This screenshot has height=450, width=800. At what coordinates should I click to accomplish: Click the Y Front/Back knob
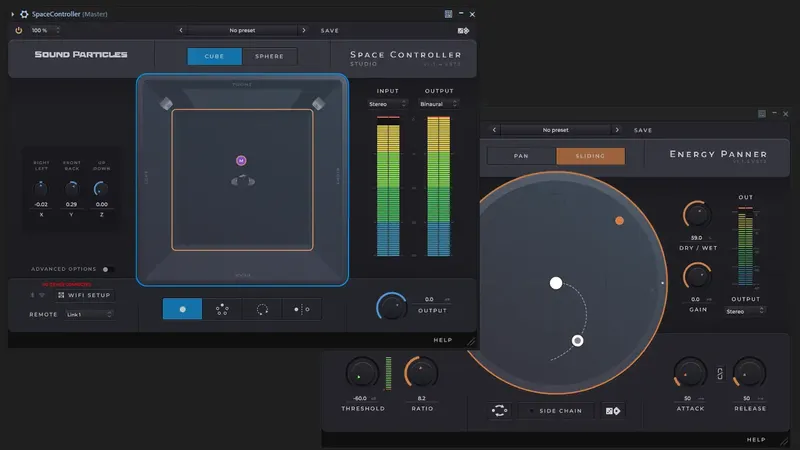71,189
